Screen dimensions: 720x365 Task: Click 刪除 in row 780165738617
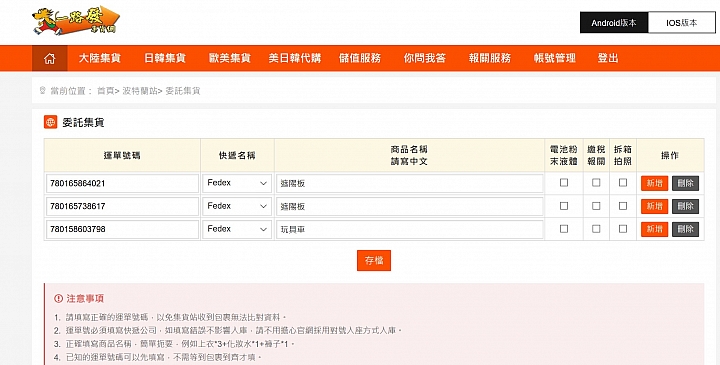(686, 206)
